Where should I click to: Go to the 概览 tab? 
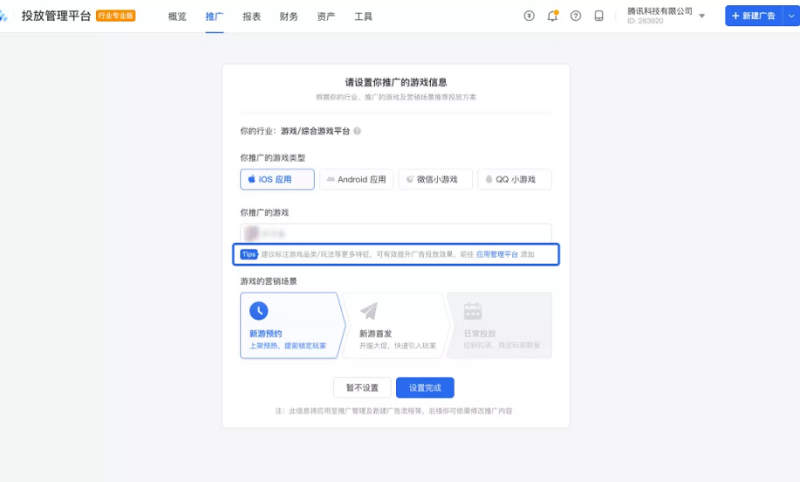point(177,16)
